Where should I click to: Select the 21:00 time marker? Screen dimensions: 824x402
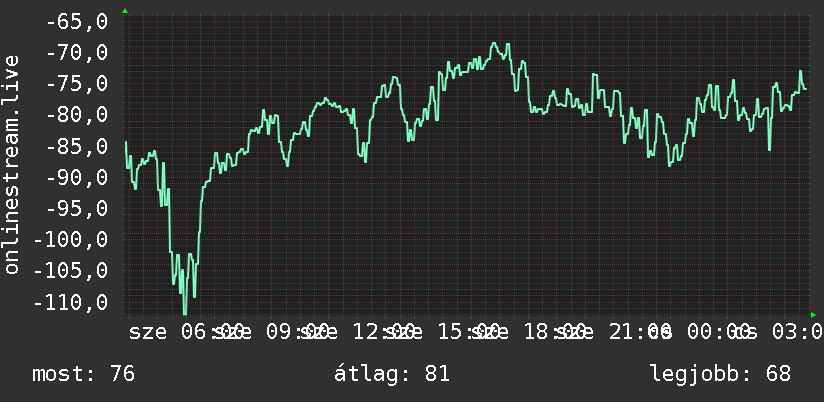(641, 333)
